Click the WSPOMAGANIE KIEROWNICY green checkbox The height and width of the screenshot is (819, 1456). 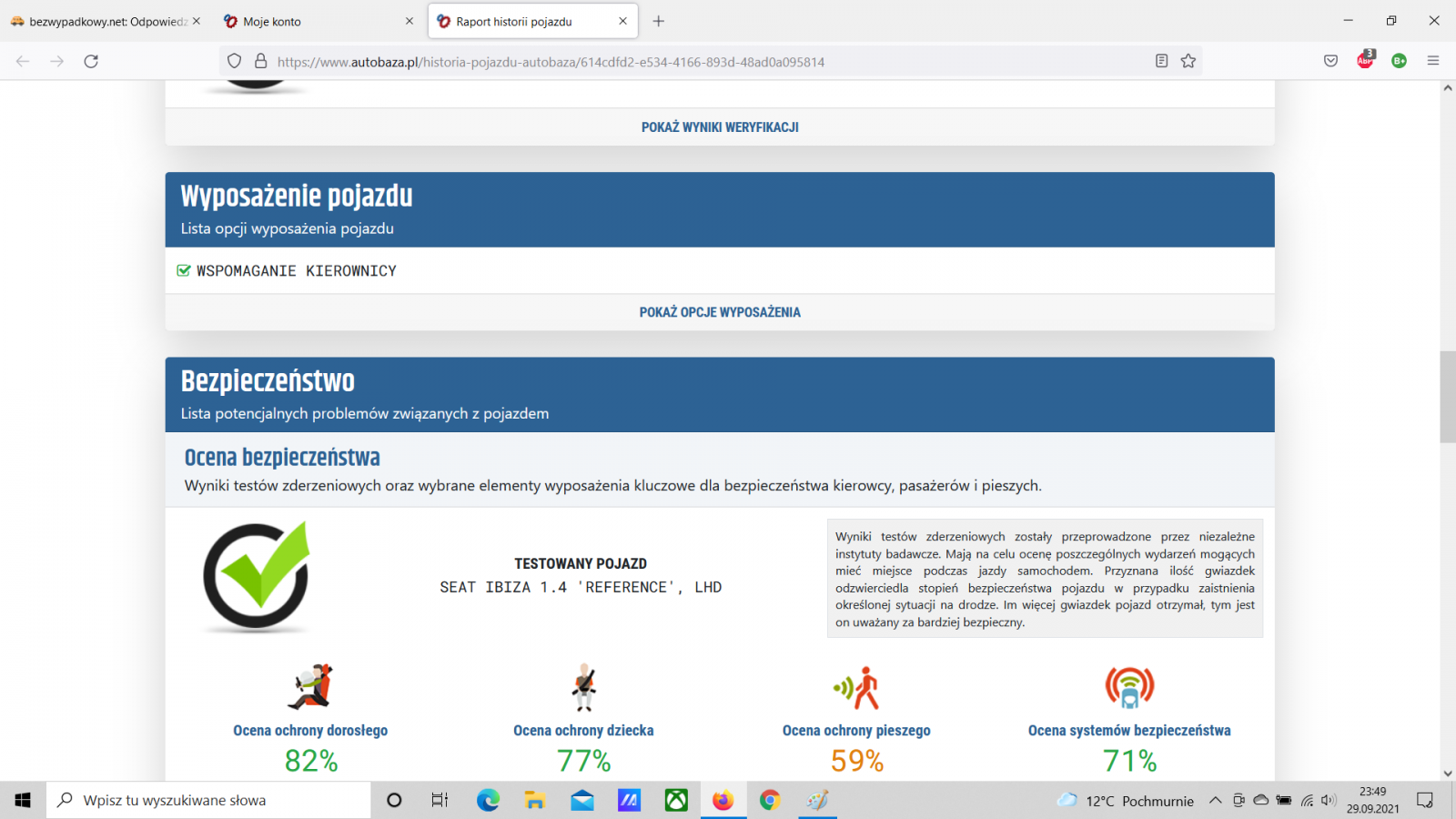184,271
